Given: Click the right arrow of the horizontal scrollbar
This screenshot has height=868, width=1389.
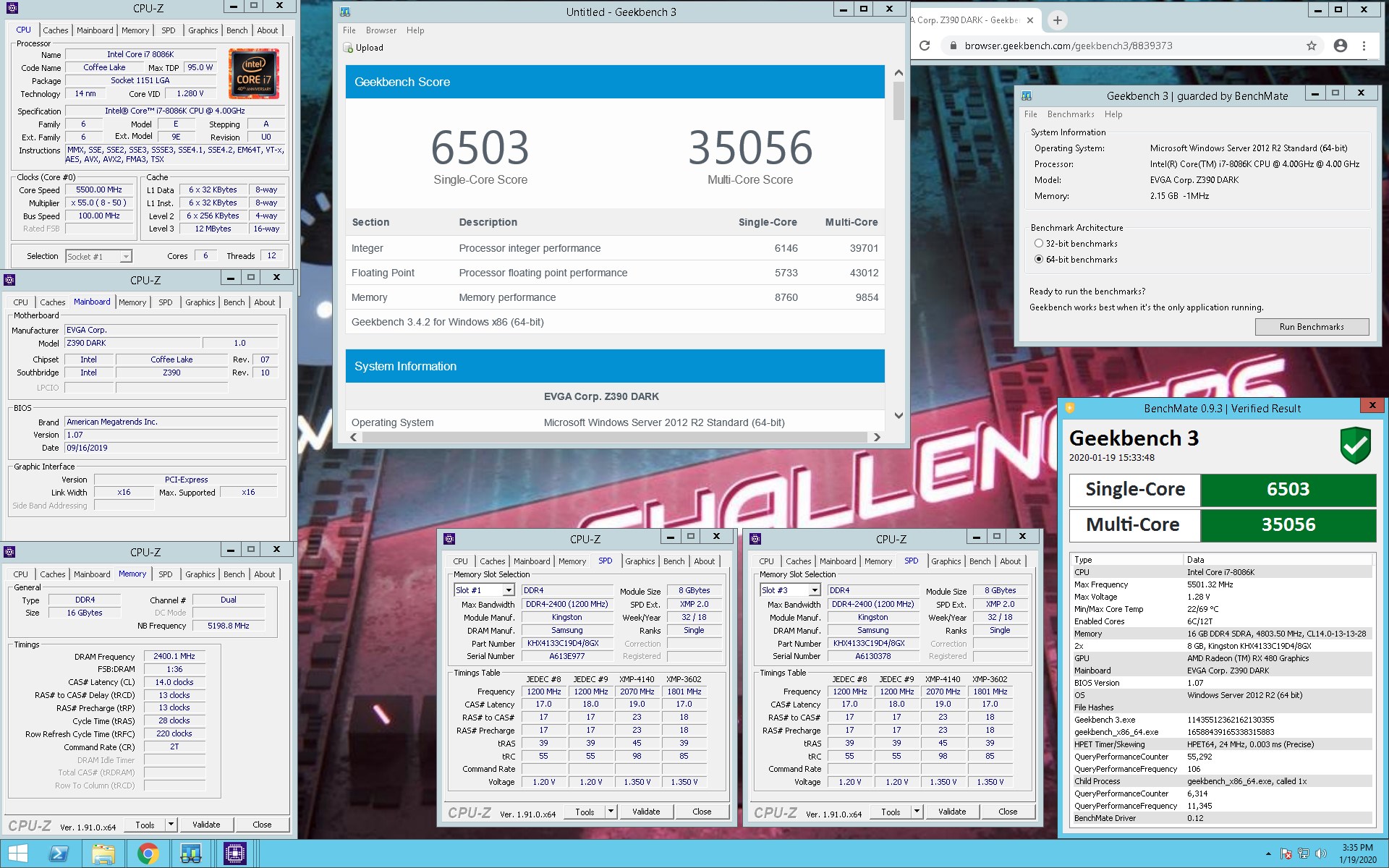Looking at the screenshot, I should tap(877, 437).
